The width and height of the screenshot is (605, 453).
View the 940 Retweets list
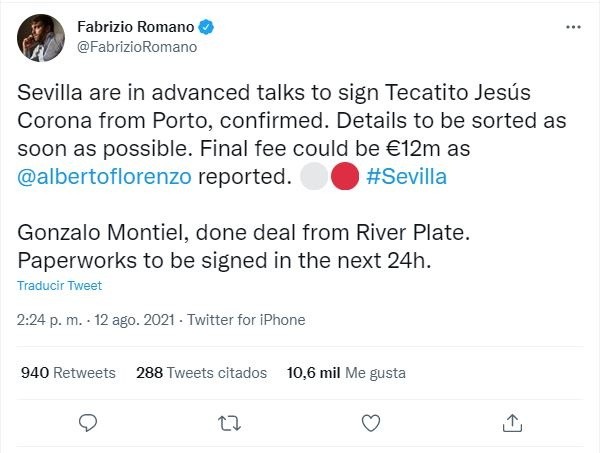(x=68, y=373)
